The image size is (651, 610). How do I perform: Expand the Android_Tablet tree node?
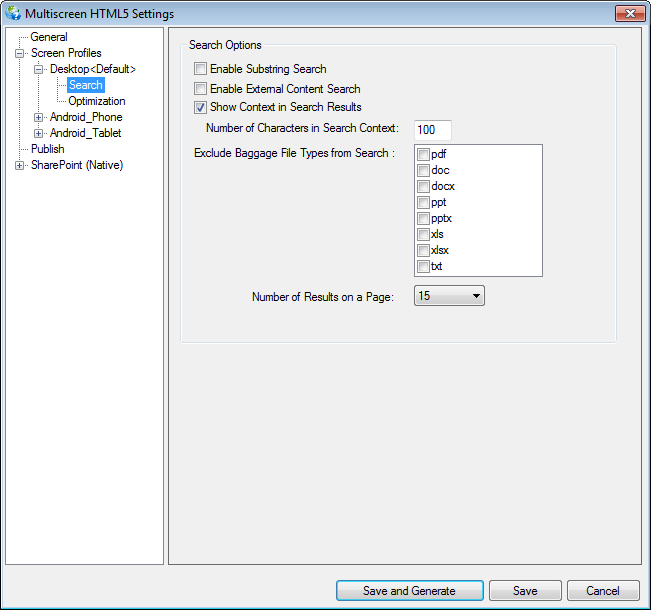pos(39,133)
